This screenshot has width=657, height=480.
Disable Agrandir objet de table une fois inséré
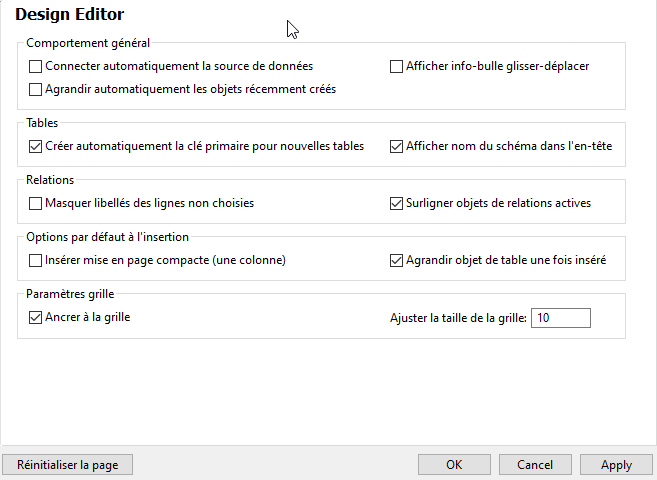pos(396,260)
